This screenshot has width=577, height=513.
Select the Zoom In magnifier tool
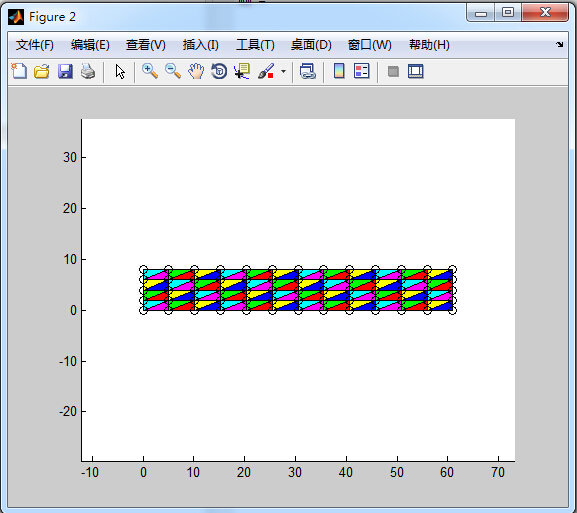coord(150,71)
